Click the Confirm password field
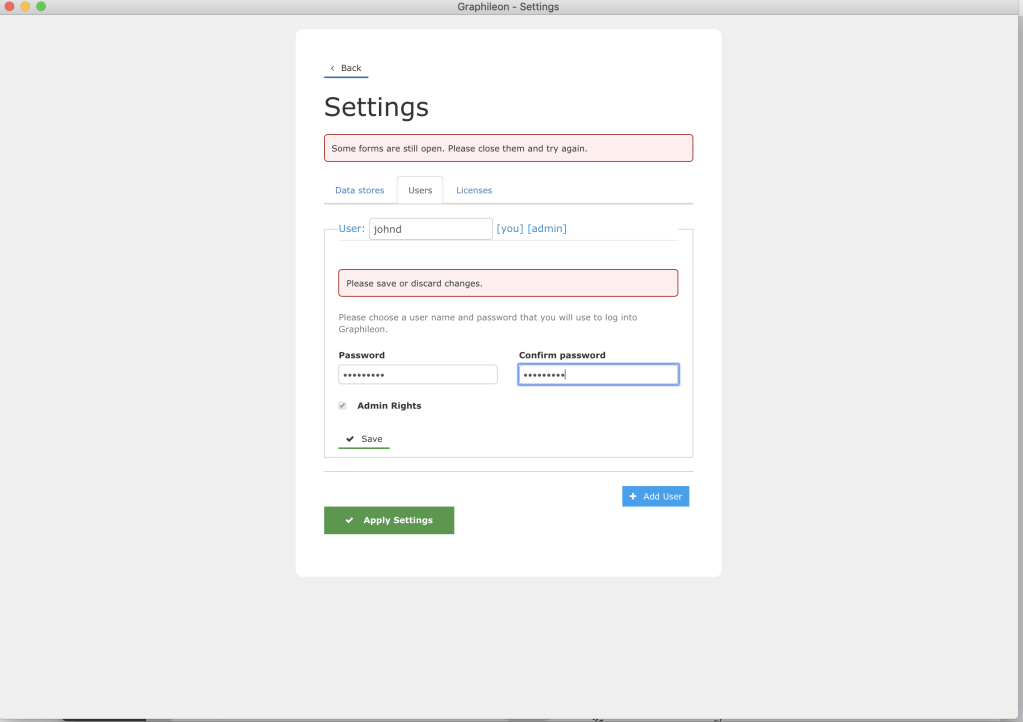 click(x=598, y=375)
